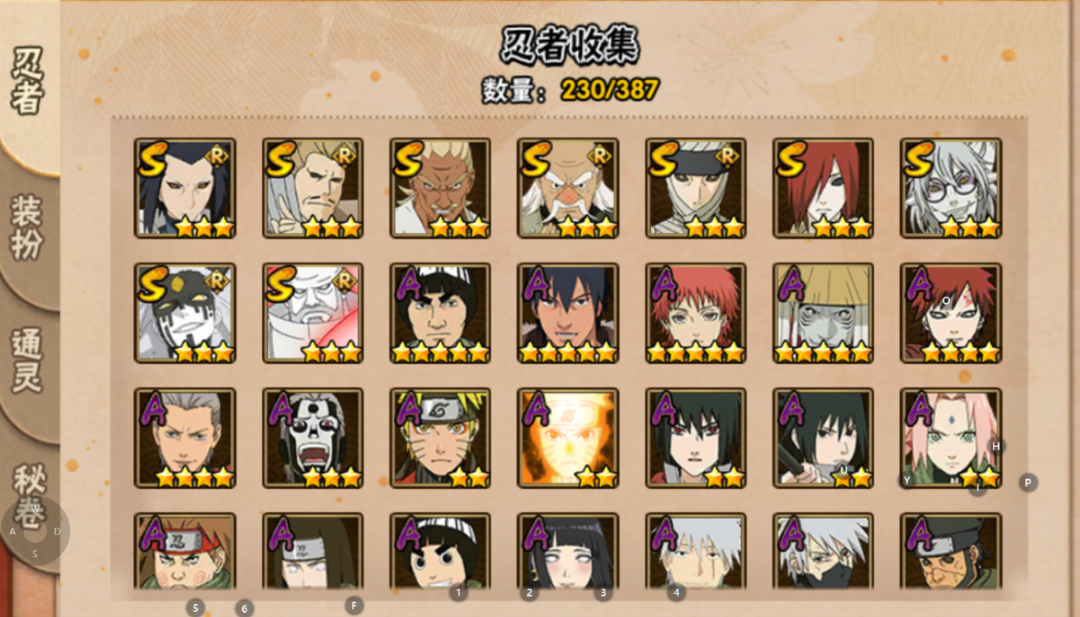The height and width of the screenshot is (617, 1080).
Task: Select the S-rank Orochimaru ninja card
Action: (x=185, y=188)
